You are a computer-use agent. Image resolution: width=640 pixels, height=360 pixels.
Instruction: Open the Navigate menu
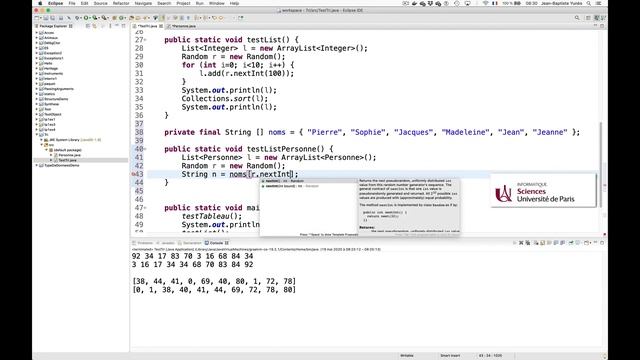click(x=143, y=3)
